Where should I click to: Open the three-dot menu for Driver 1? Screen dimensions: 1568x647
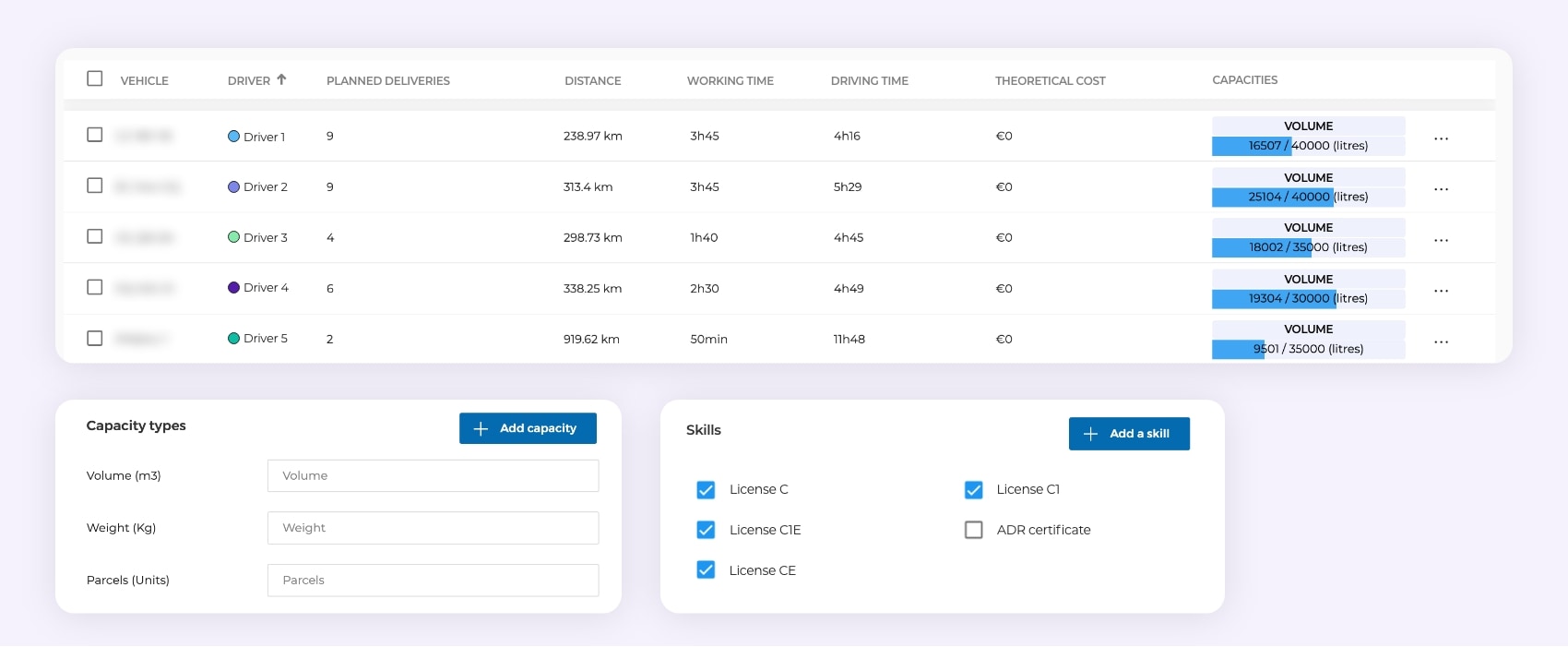(1441, 138)
